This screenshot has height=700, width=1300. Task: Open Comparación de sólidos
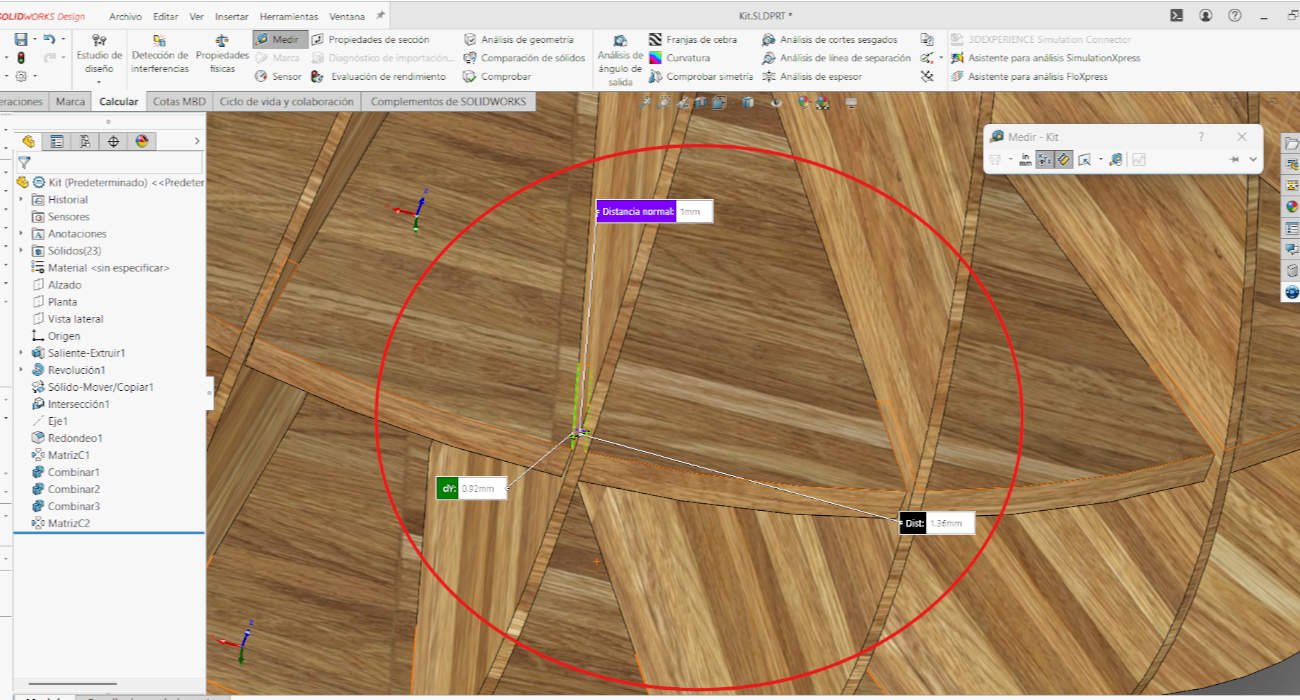524,58
